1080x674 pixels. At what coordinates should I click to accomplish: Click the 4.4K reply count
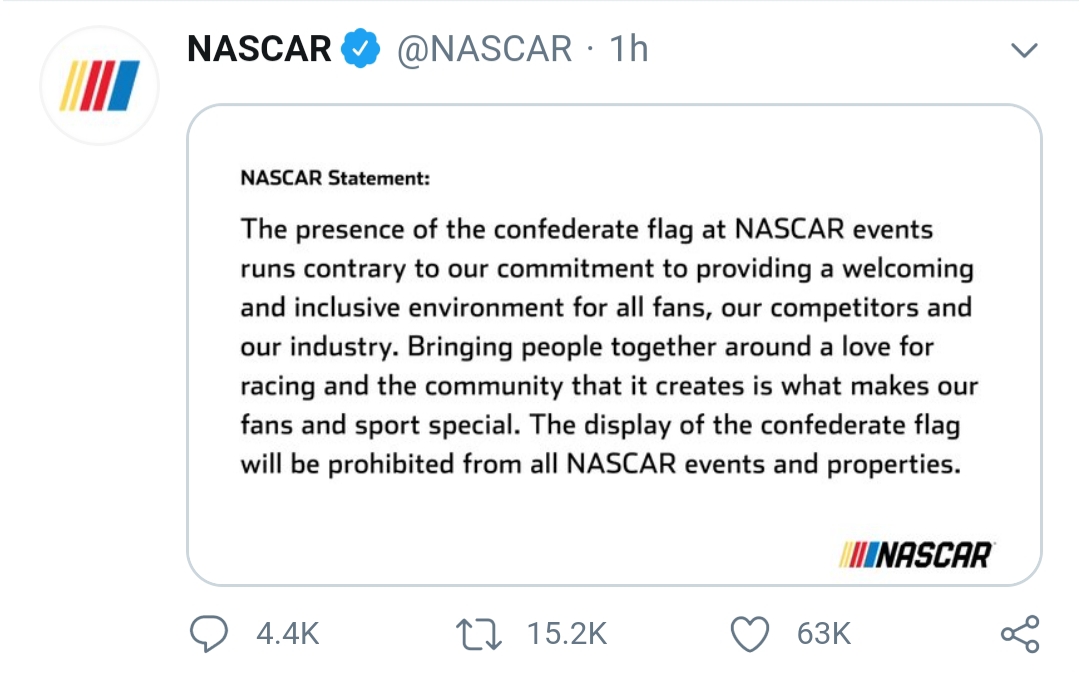[x=288, y=634]
